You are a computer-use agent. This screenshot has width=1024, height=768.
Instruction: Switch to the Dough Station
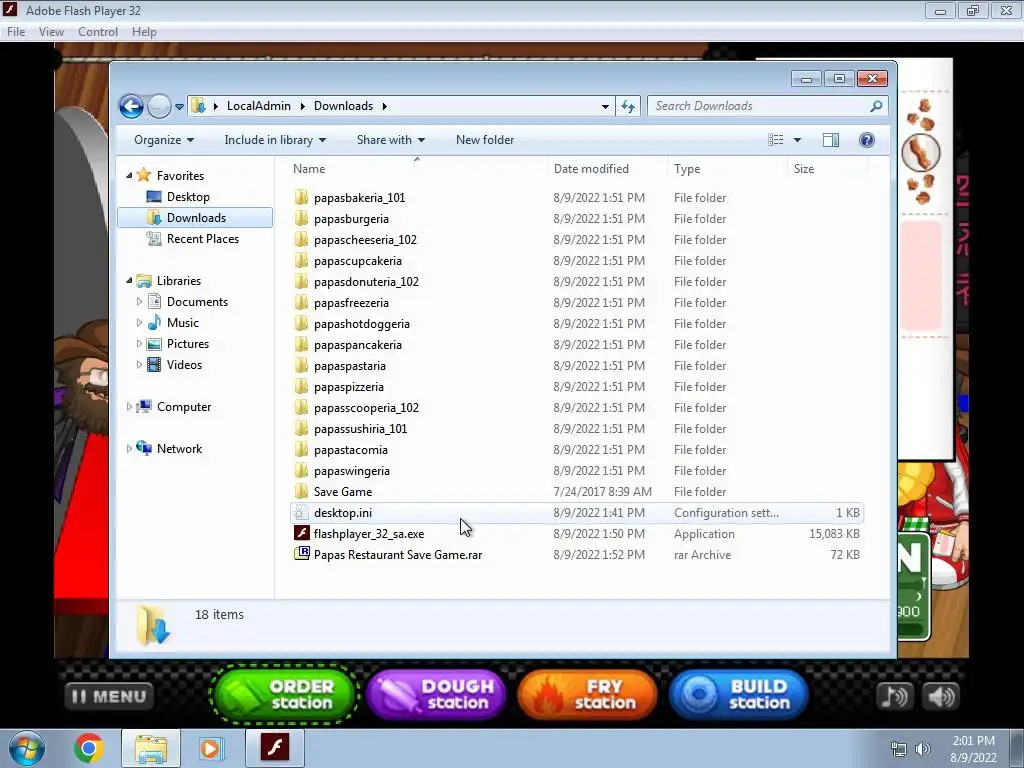click(436, 694)
